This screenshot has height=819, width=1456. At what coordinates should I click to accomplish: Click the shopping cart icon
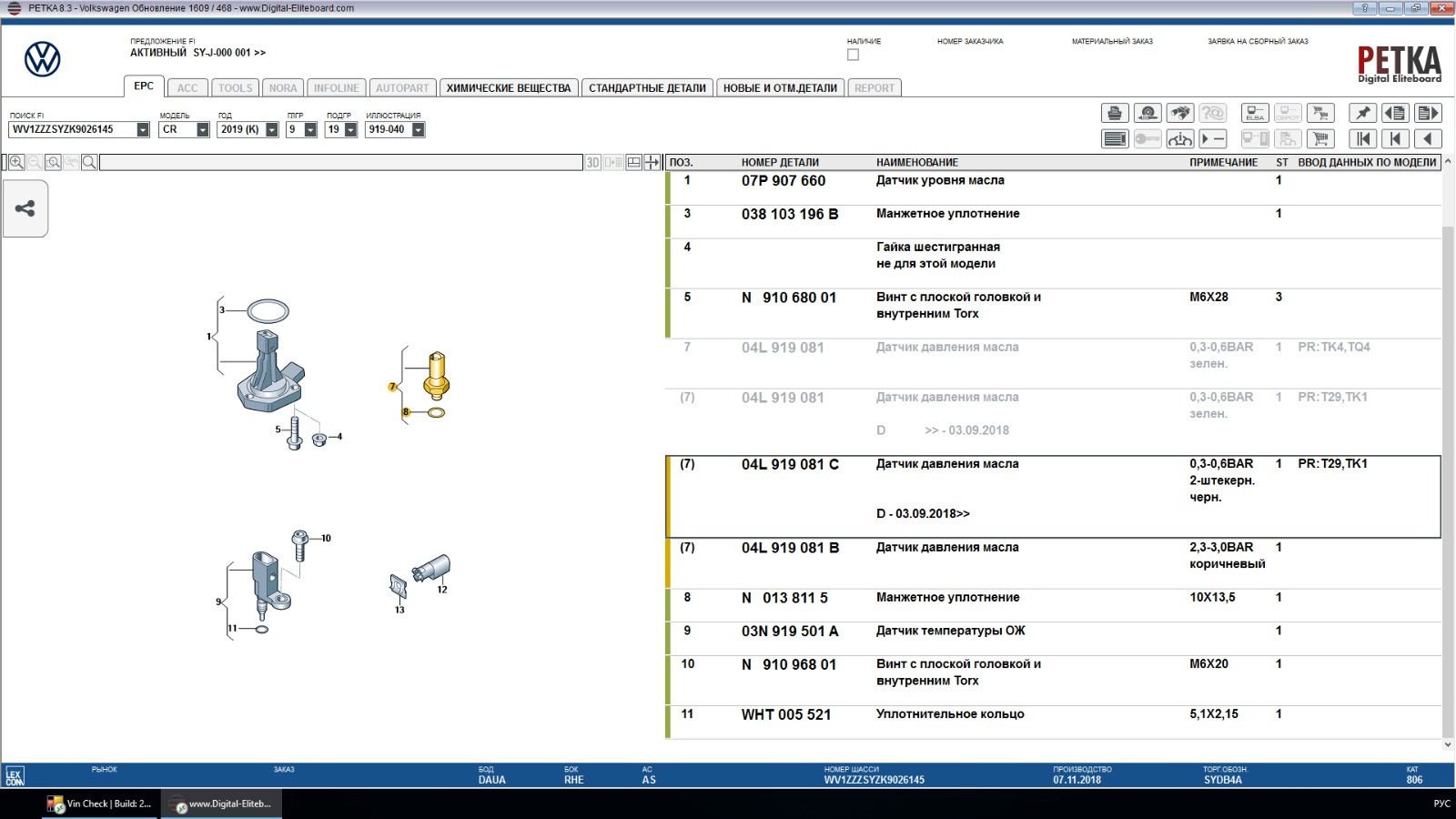point(1320,139)
